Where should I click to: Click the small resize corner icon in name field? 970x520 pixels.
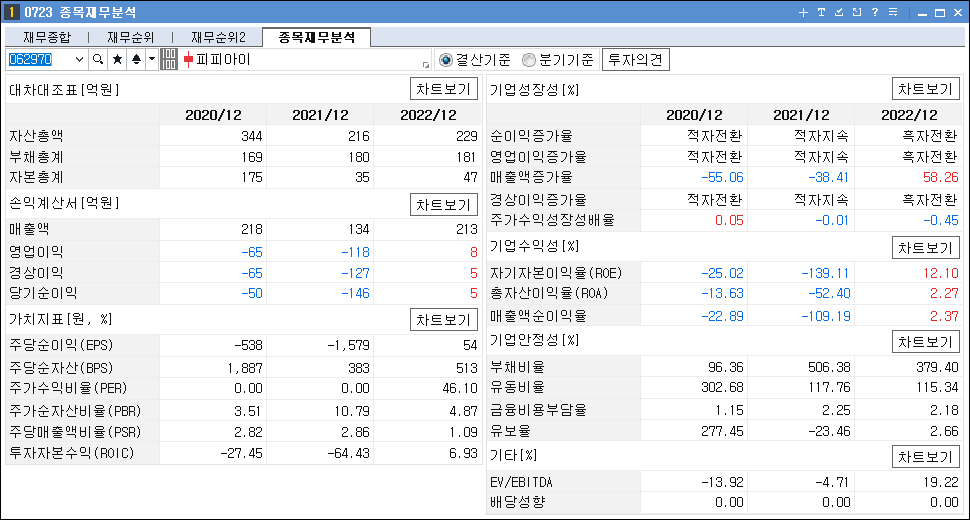coord(426,64)
